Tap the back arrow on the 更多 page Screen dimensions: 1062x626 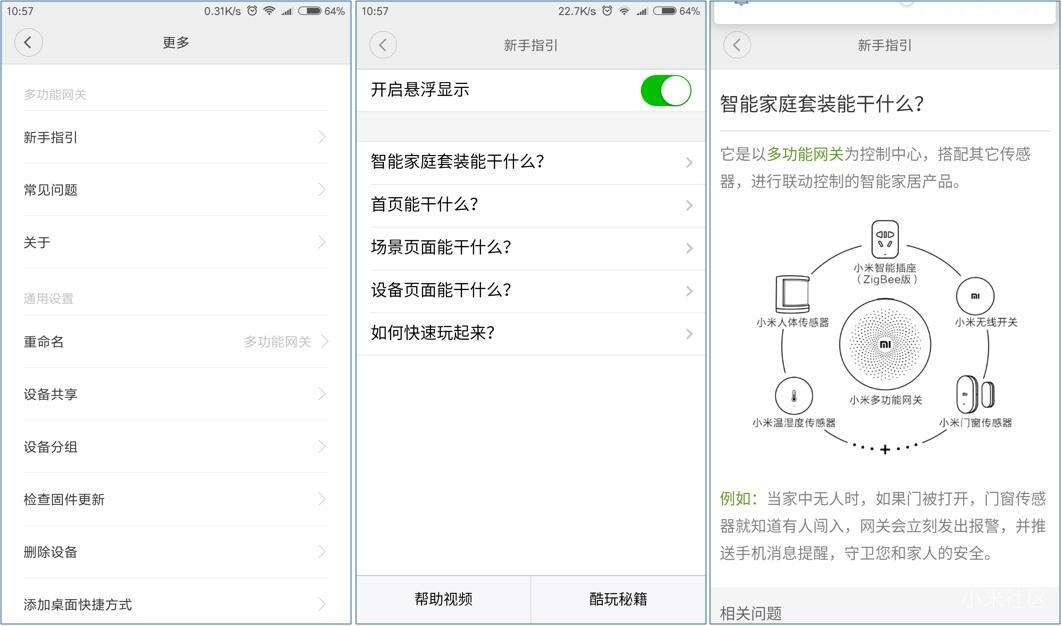tap(28, 43)
